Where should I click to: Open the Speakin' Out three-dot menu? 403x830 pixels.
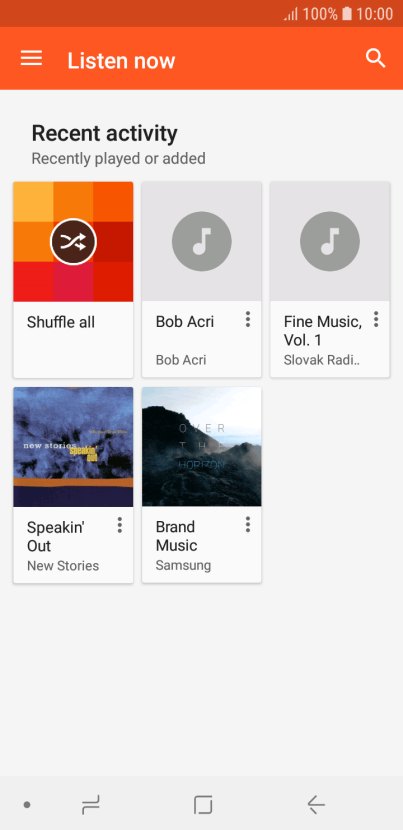pos(120,525)
